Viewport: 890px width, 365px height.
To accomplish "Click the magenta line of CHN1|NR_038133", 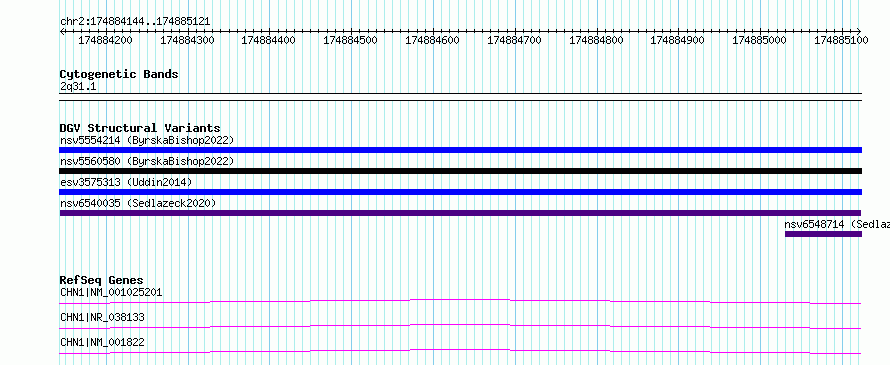I will pos(460,326).
